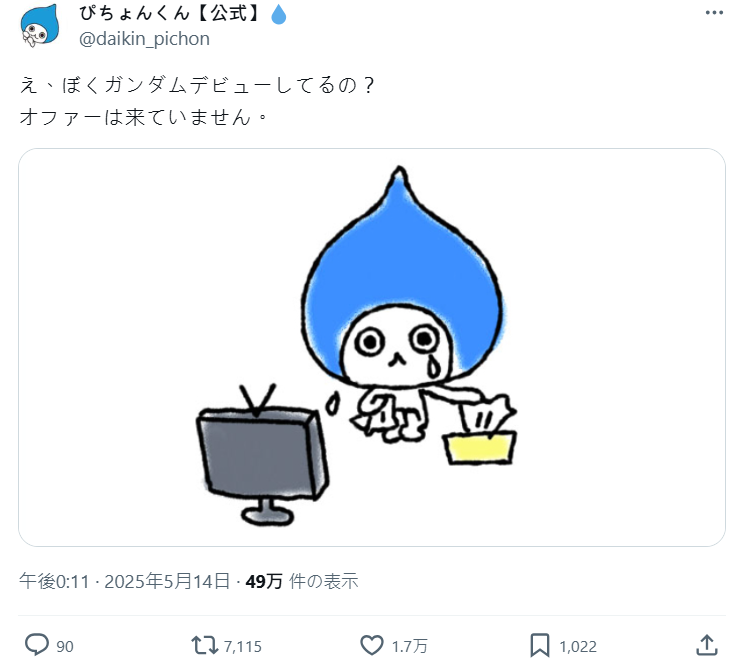This screenshot has height=666, width=734.
Task: Click the 1.7万 likes count
Action: pyautogui.click(x=410, y=646)
